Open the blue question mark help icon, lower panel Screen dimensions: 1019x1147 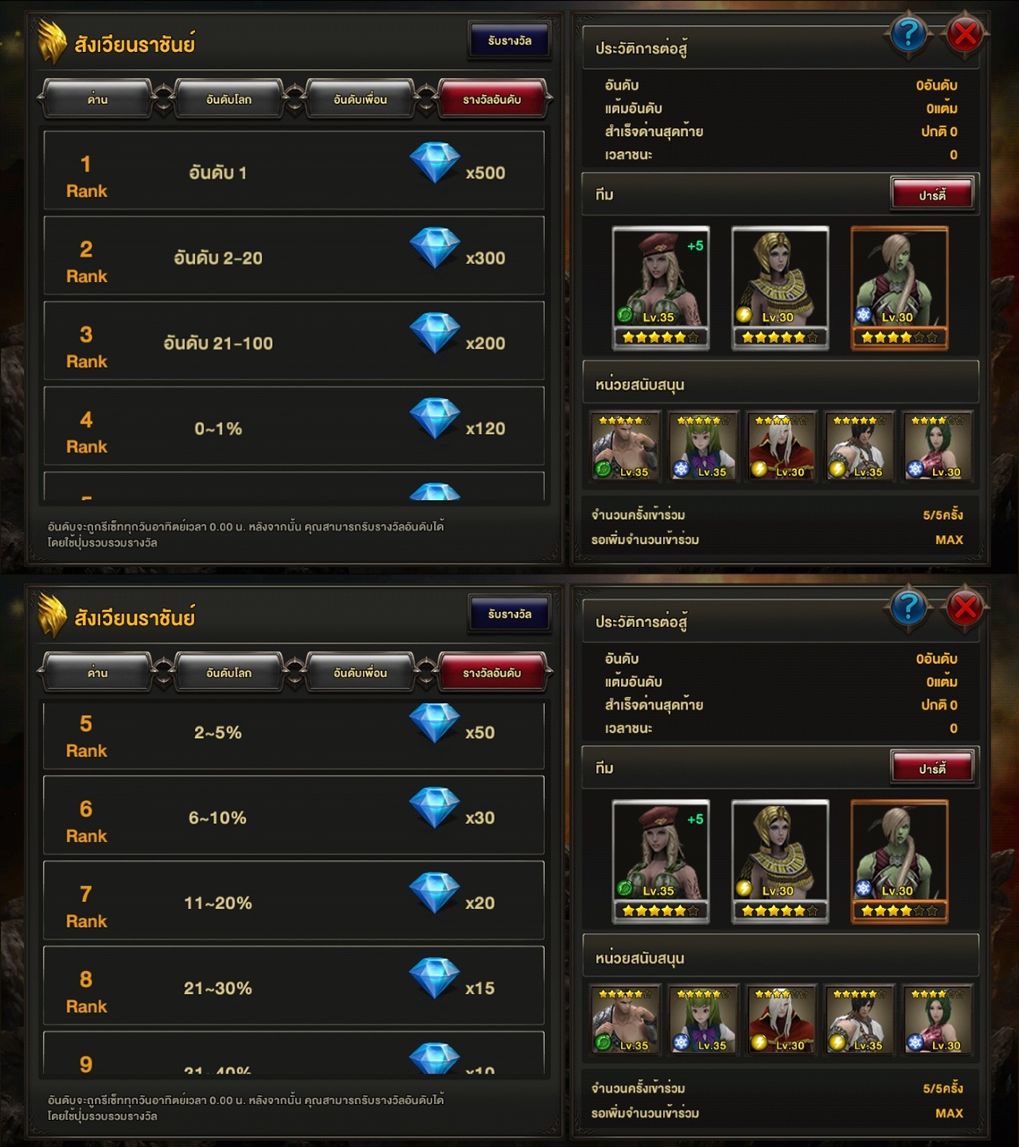tap(909, 607)
